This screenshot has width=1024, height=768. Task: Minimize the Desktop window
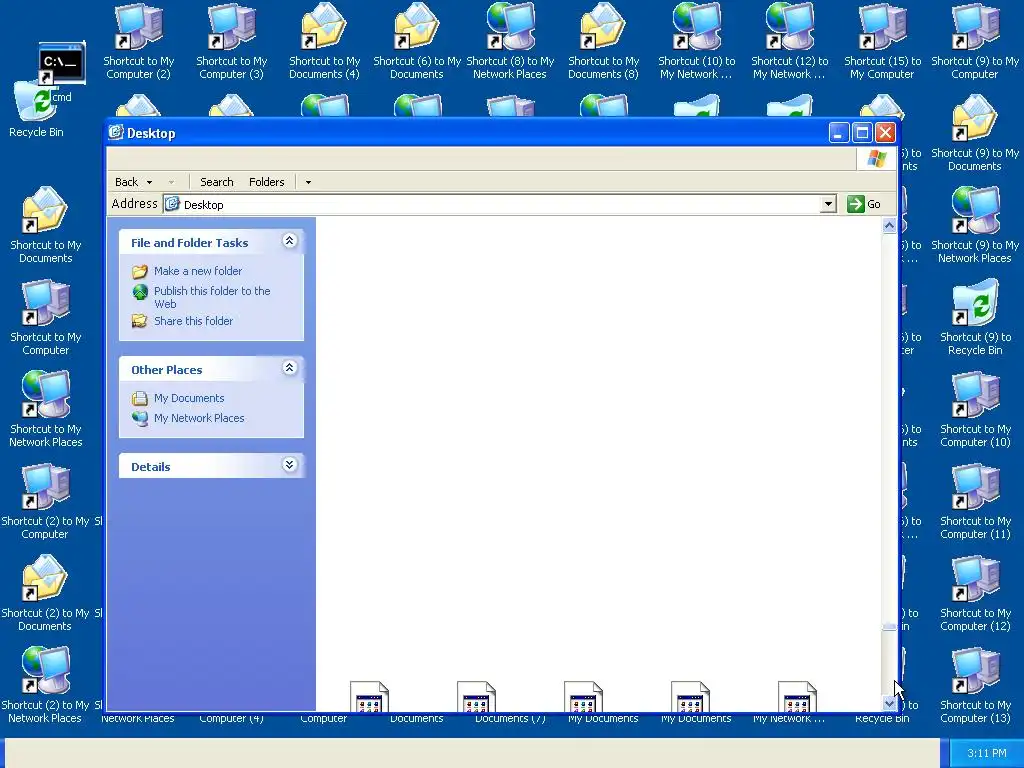click(x=839, y=133)
